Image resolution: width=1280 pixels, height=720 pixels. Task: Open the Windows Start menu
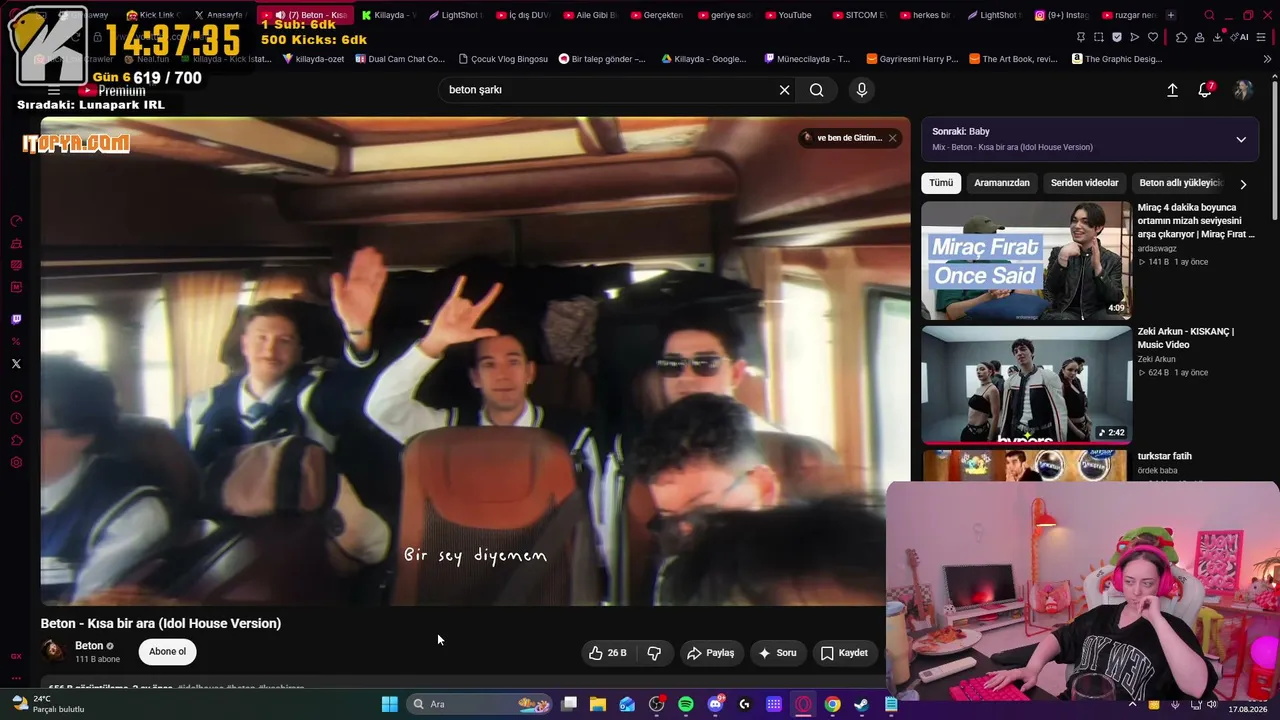[390, 704]
